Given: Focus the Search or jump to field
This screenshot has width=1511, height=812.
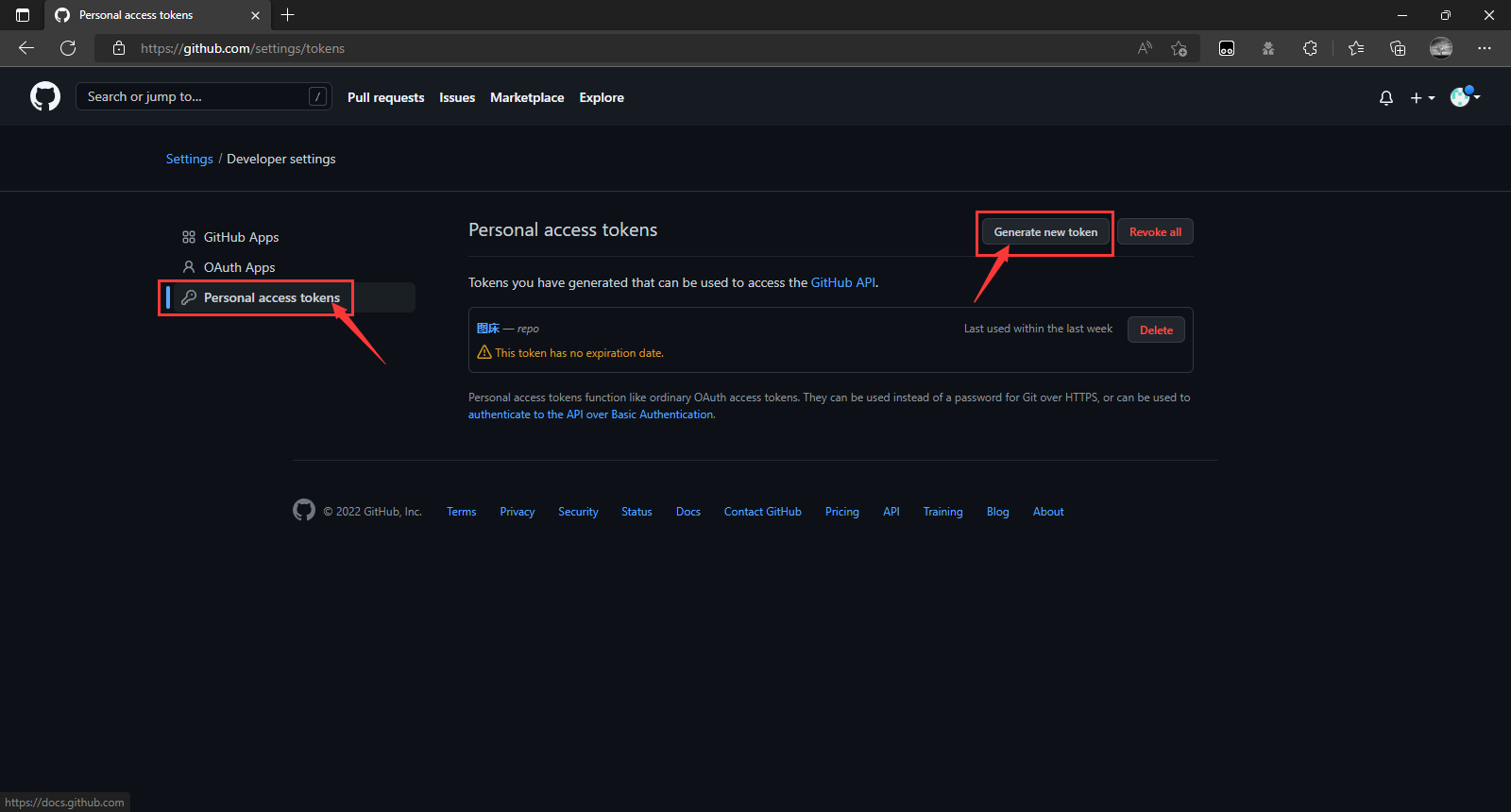Looking at the screenshot, I should coord(204,96).
